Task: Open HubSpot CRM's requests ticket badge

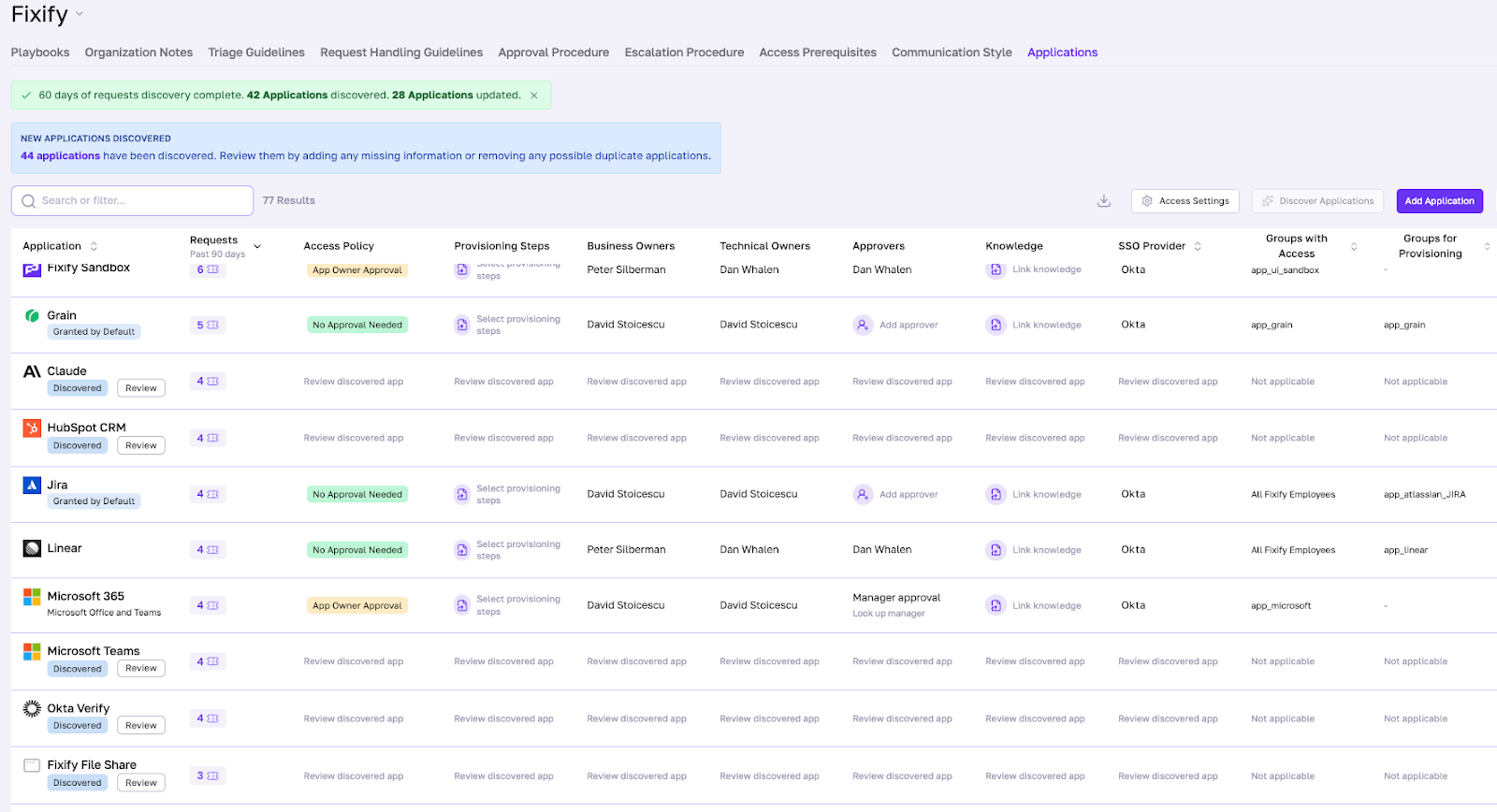Action: [208, 438]
